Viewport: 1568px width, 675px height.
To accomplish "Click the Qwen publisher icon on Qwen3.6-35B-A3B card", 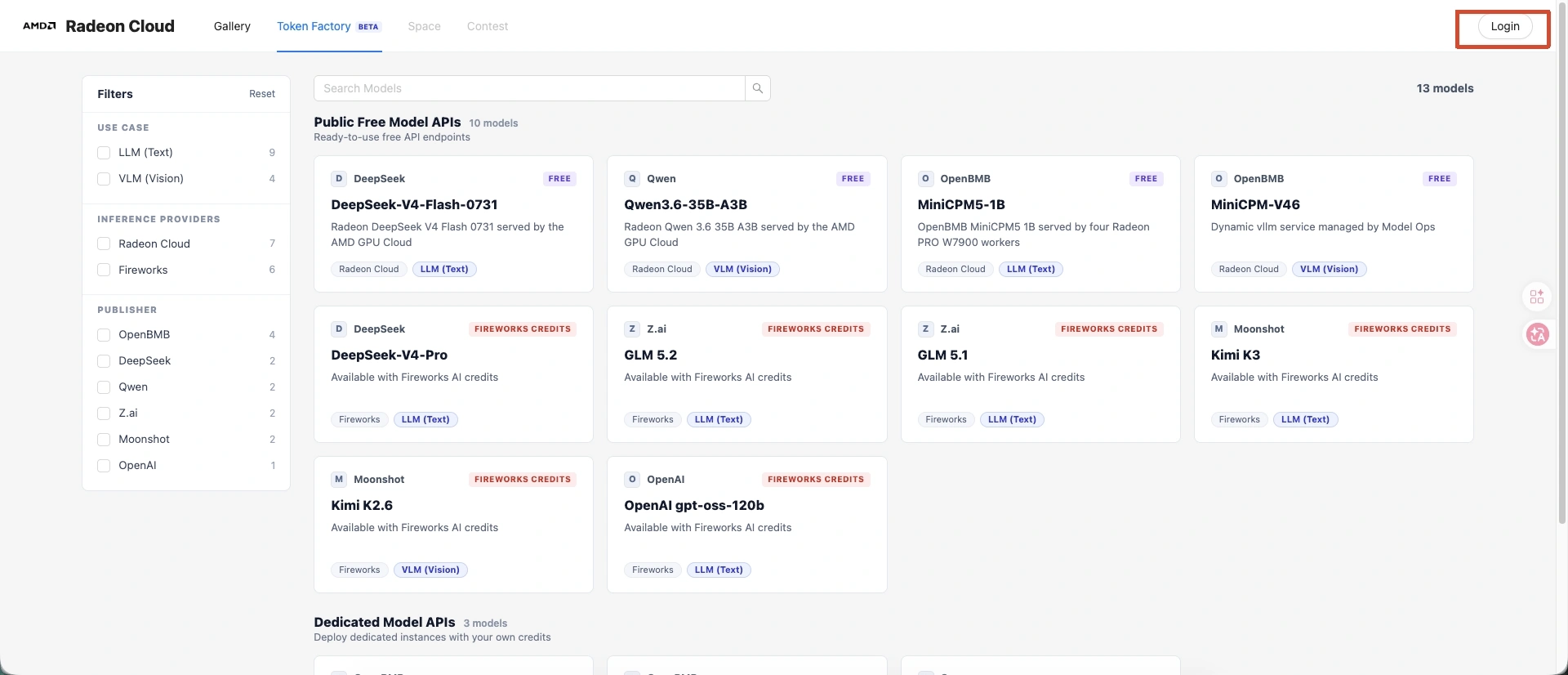I will 632,179.
